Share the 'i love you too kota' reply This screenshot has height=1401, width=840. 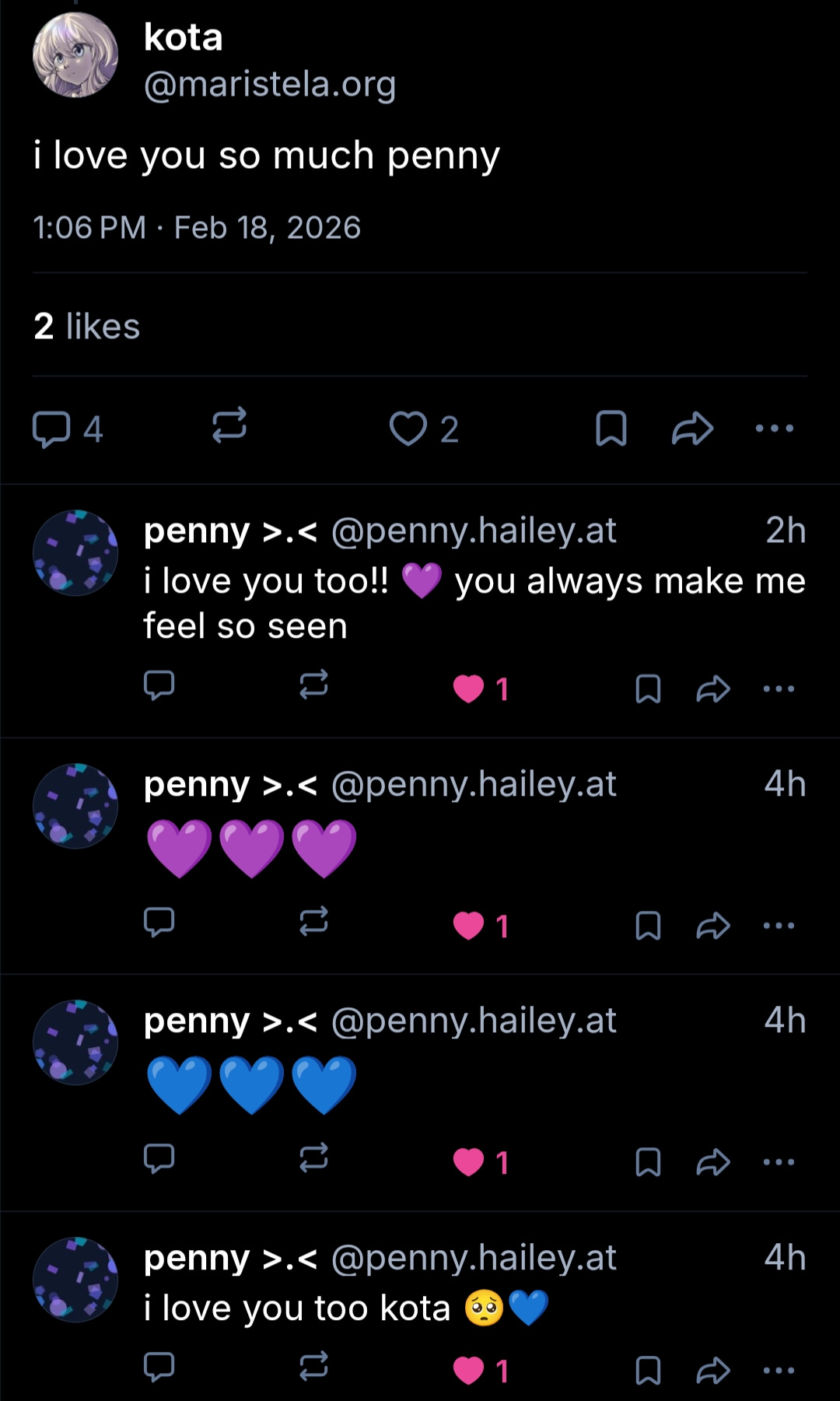(713, 1371)
